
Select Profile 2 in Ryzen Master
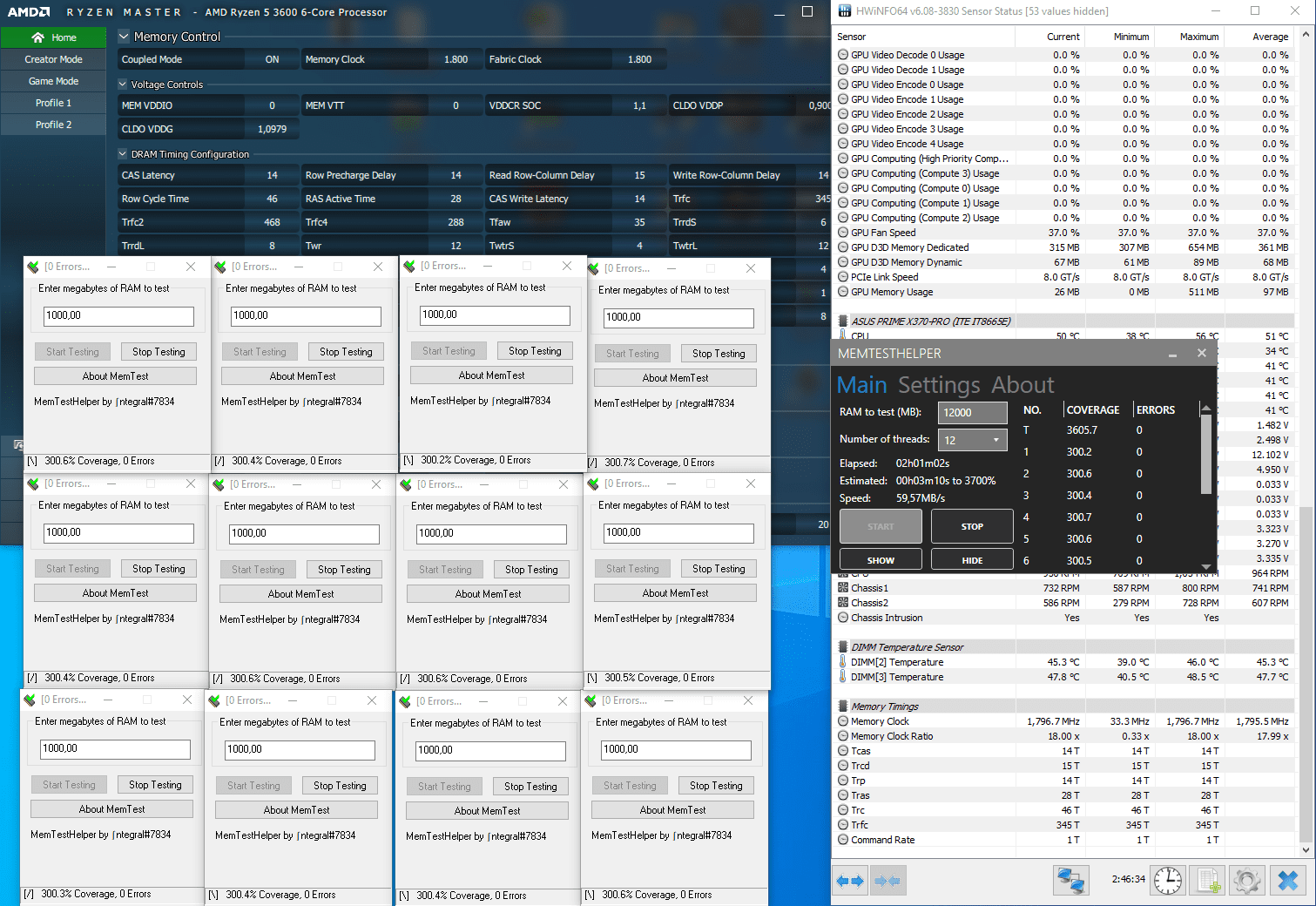pyautogui.click(x=53, y=125)
